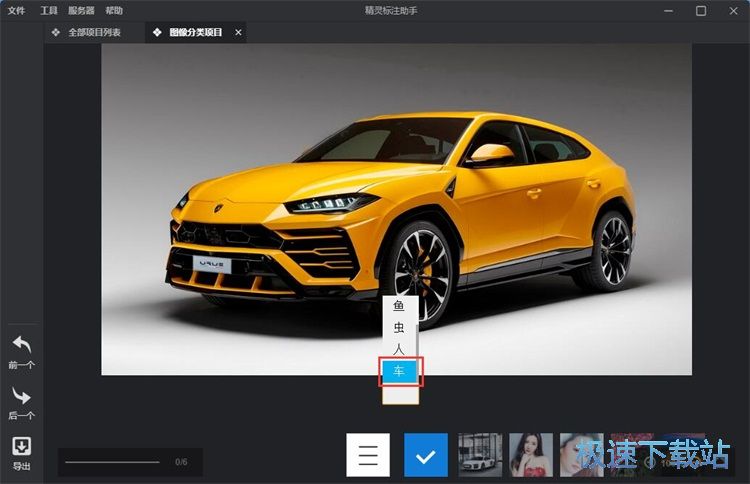Image resolution: width=750 pixels, height=484 pixels.
Task: Open the 帮助 menu
Action: tap(114, 10)
